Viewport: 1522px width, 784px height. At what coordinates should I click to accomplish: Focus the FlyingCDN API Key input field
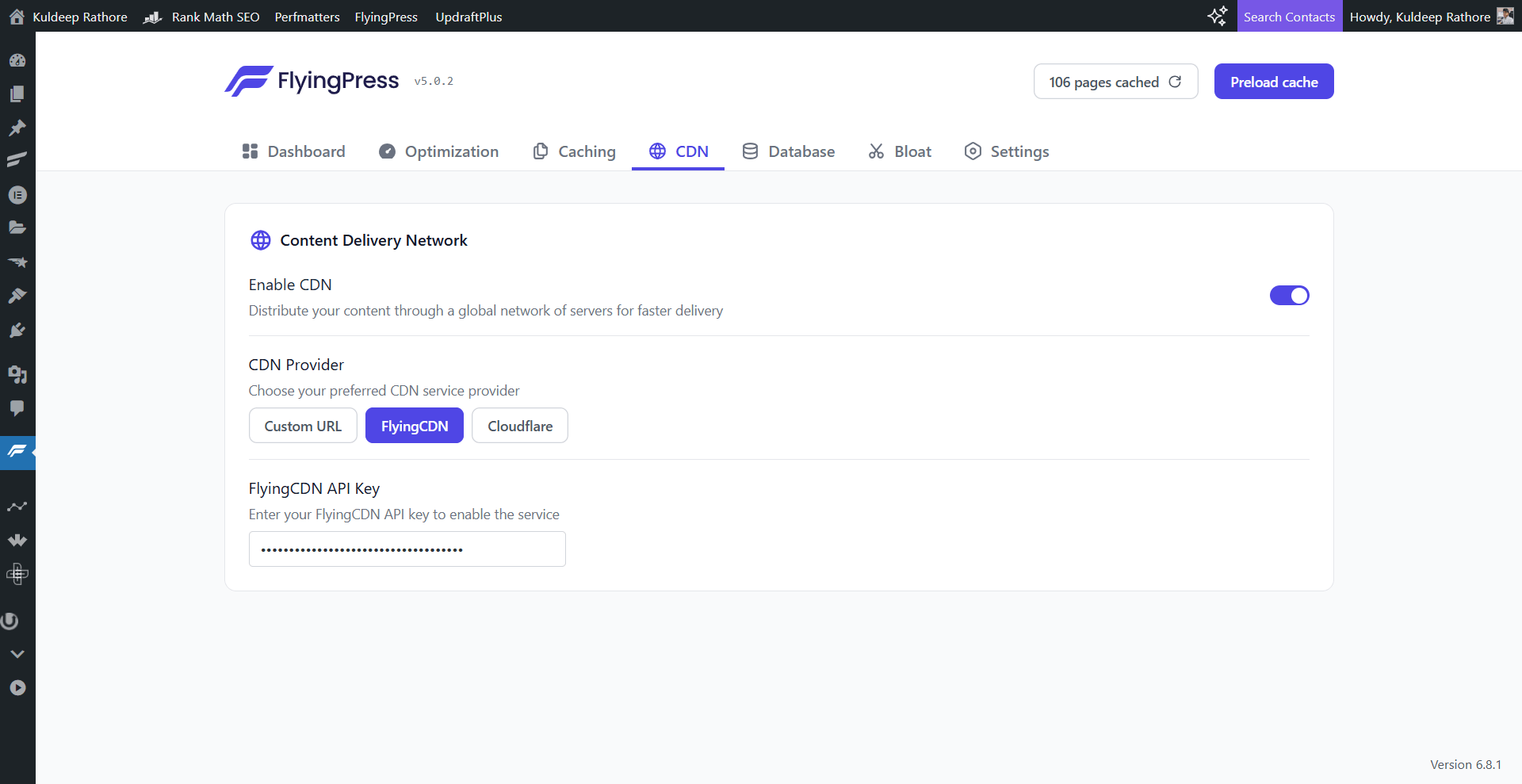pyautogui.click(x=407, y=549)
